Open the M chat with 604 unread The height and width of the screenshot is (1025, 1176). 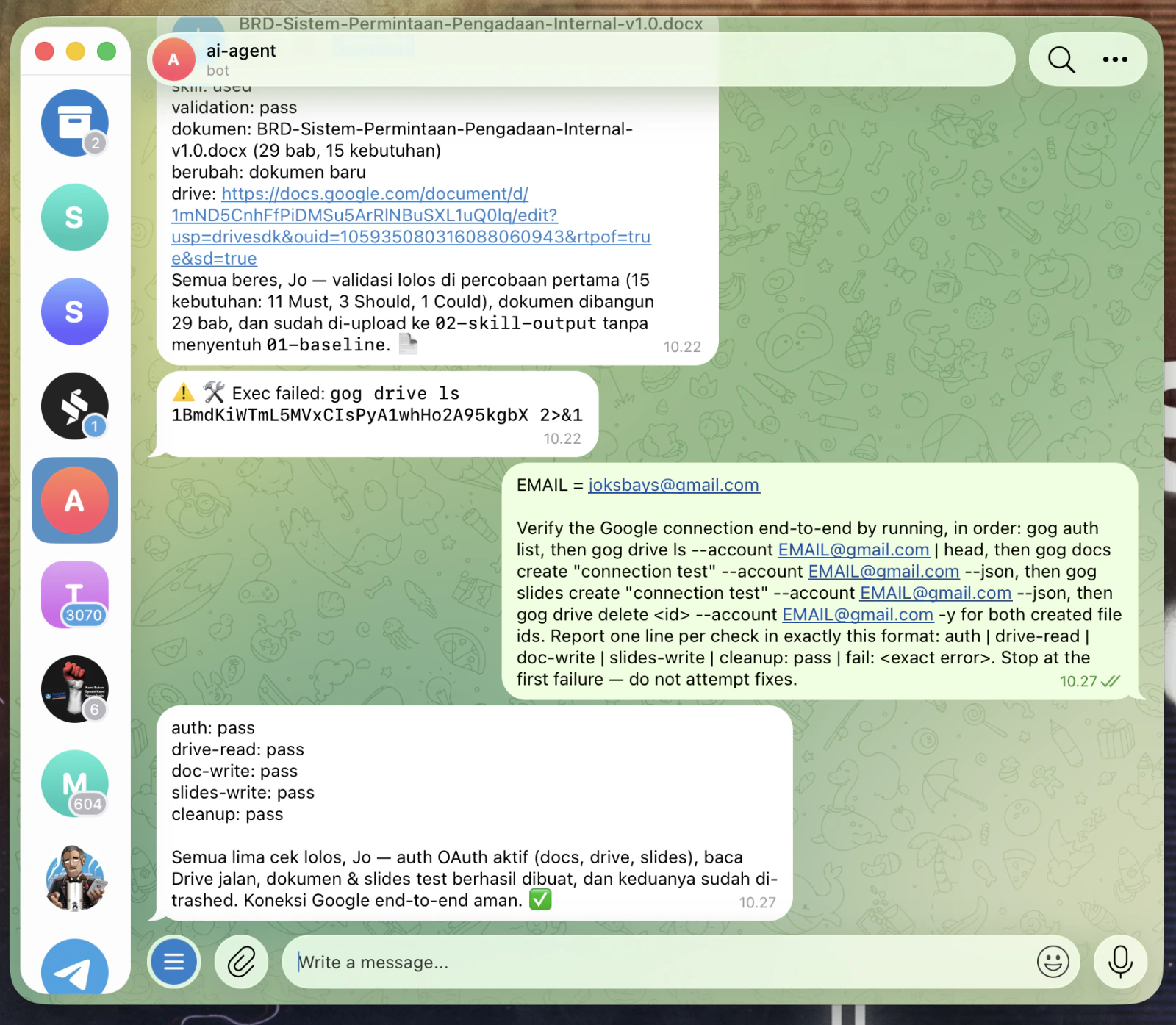tap(74, 784)
